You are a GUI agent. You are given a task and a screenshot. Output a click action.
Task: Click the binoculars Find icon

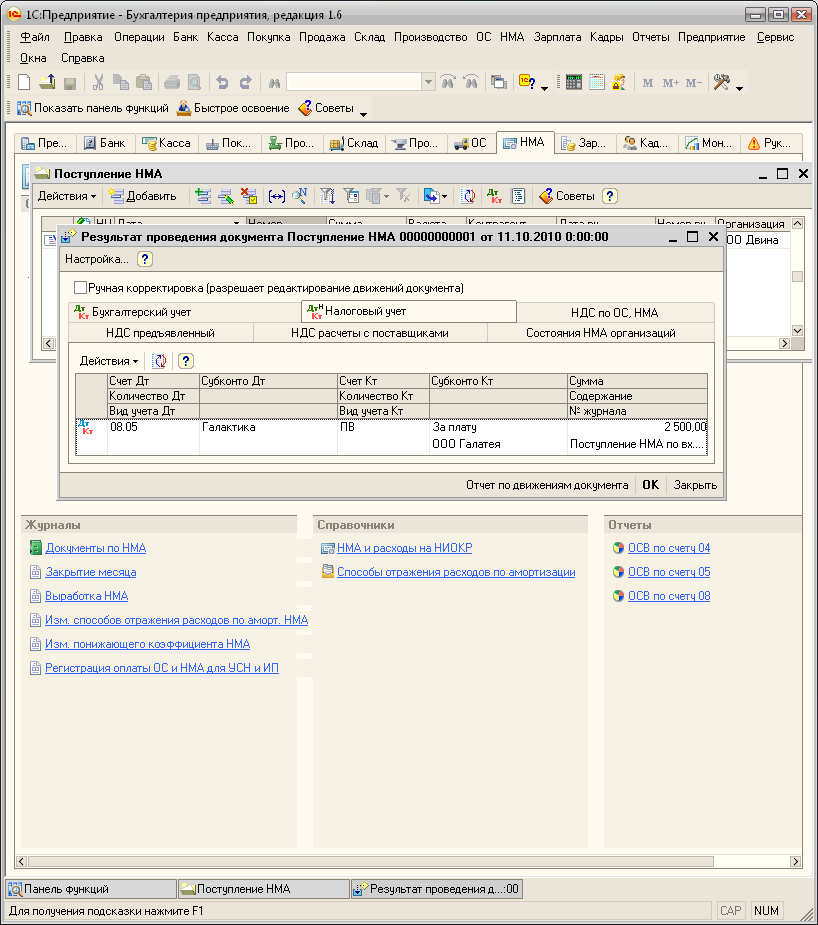(x=274, y=83)
